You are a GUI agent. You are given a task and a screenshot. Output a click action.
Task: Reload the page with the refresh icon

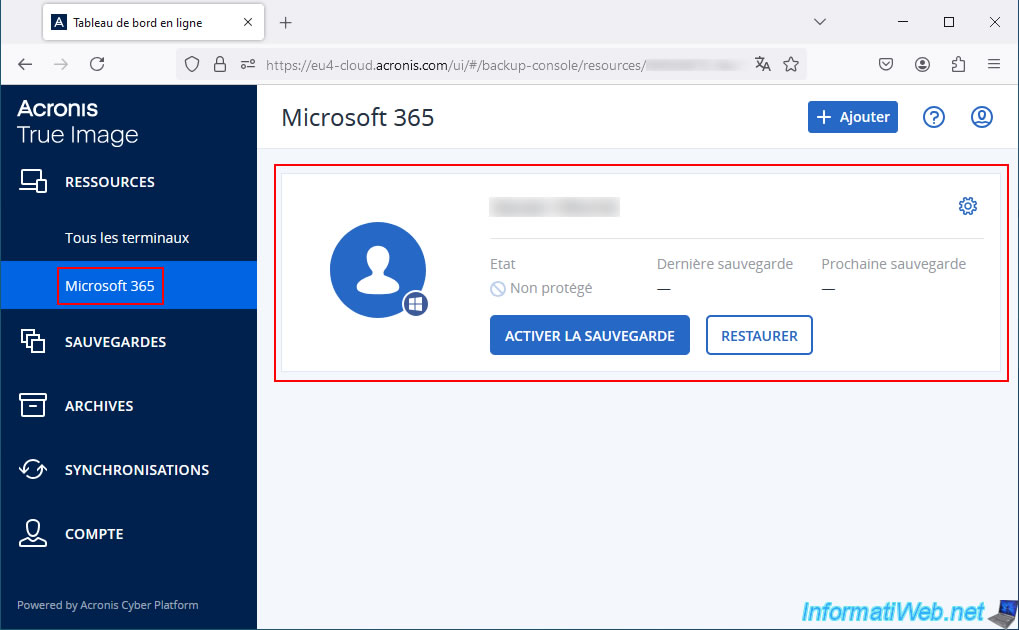pos(97,64)
